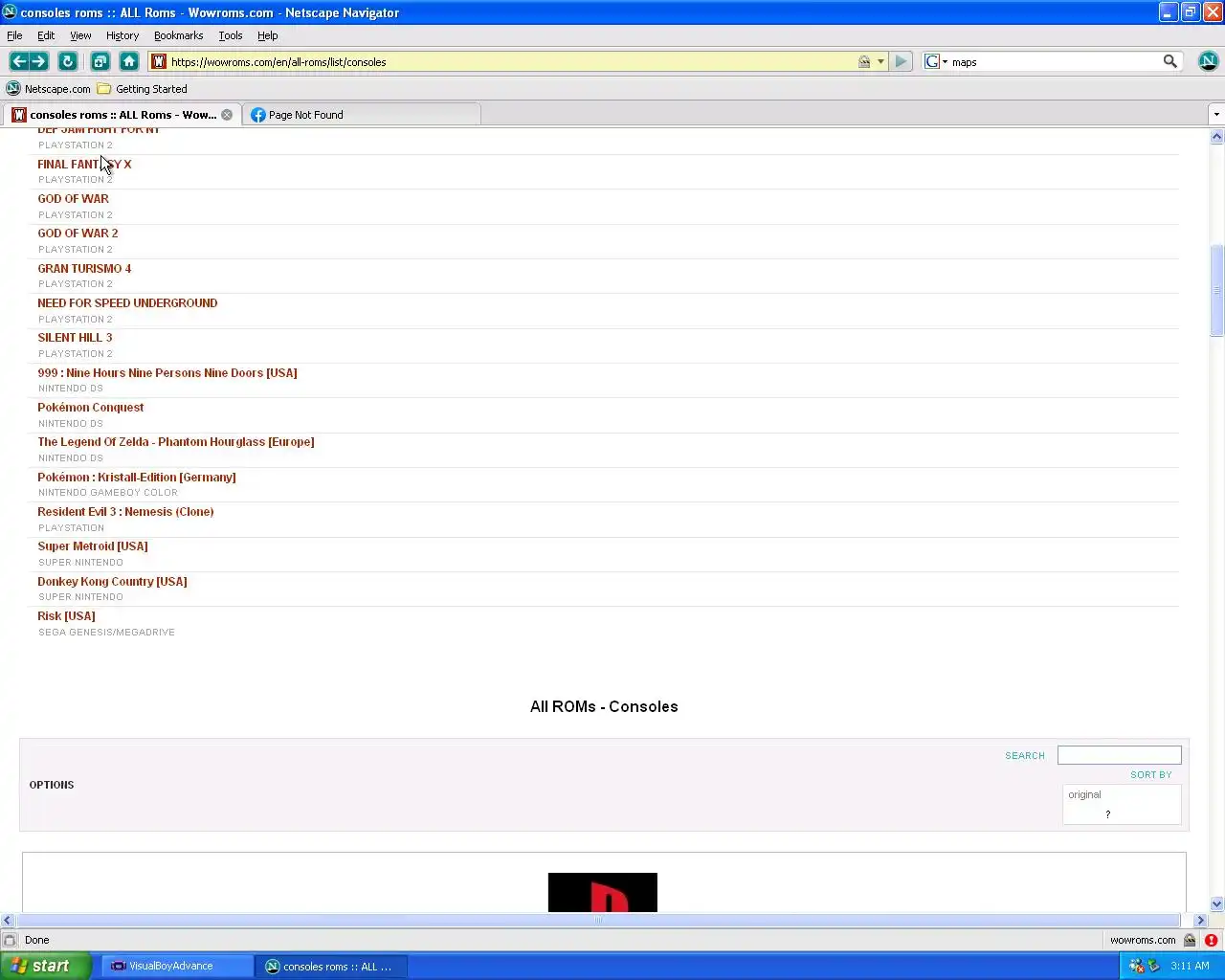Click the vertical scrollbar up arrow

[1217, 137]
